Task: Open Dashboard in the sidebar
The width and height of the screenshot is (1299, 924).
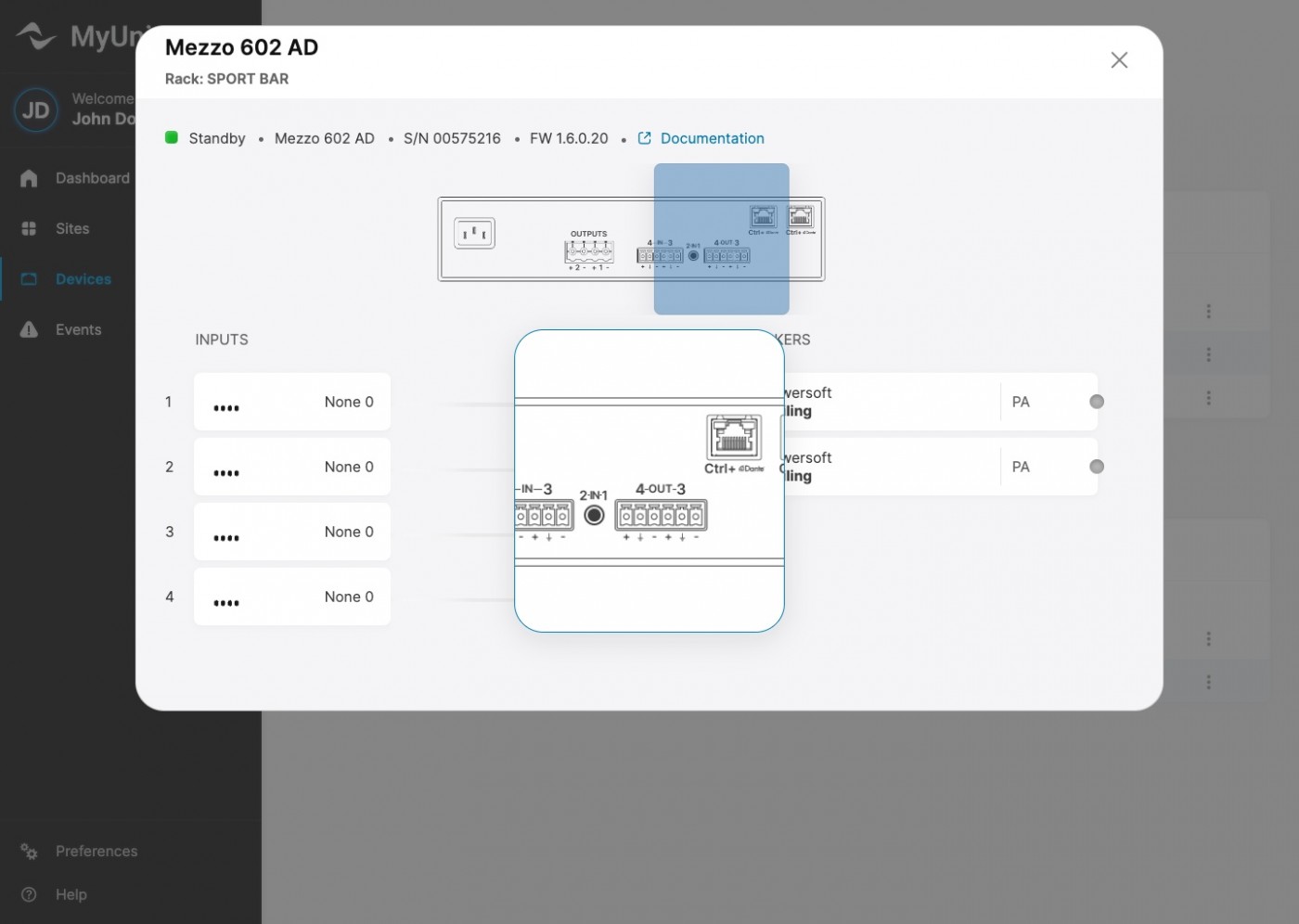Action: pos(92,178)
